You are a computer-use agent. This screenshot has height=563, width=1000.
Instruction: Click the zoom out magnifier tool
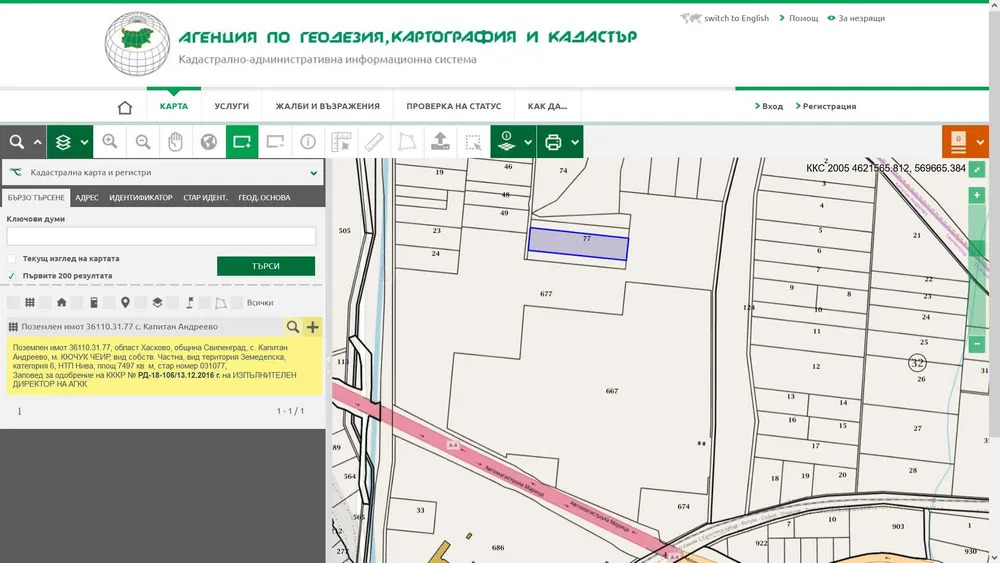click(x=143, y=142)
